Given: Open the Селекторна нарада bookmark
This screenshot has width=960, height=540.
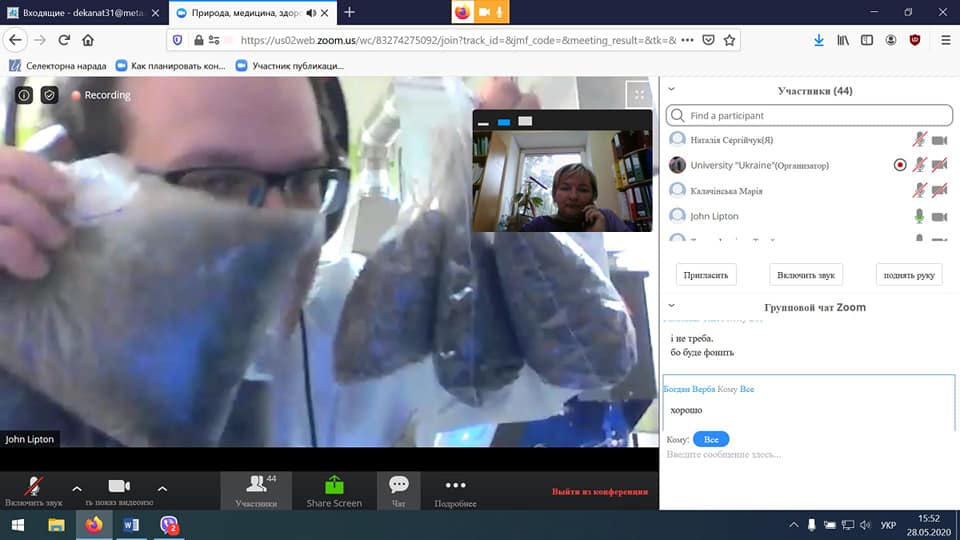Looking at the screenshot, I should click(x=58, y=66).
